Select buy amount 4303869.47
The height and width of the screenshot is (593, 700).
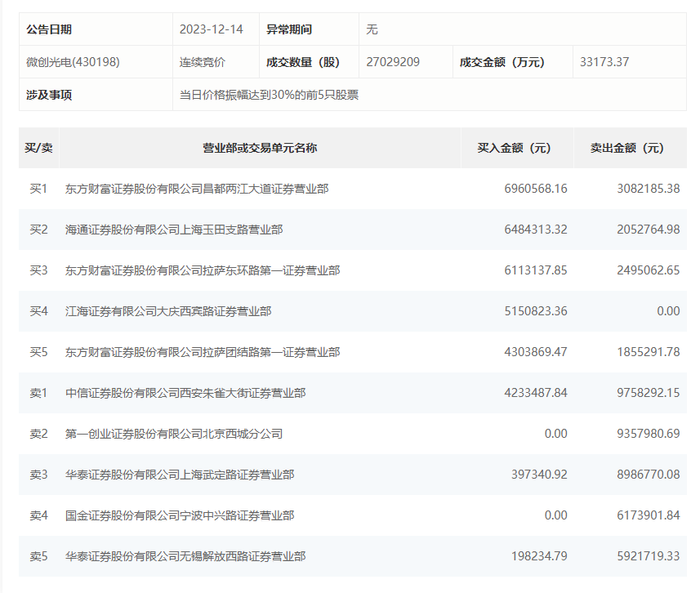coord(536,352)
